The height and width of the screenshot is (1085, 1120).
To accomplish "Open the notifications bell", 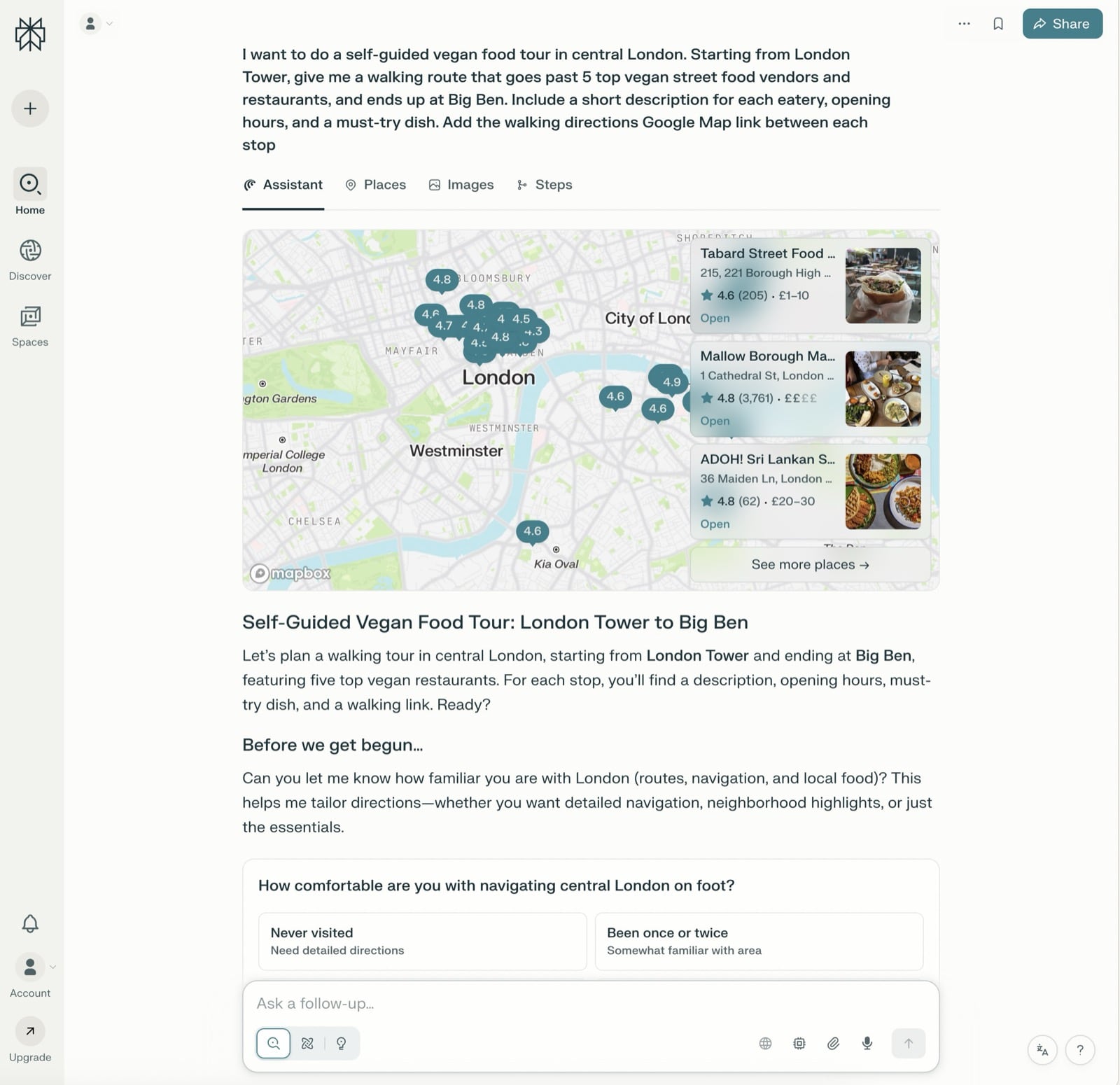I will coord(30,923).
